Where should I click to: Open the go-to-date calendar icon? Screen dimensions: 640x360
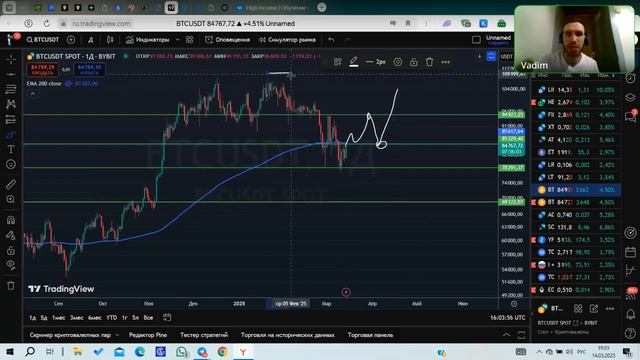coord(167,318)
